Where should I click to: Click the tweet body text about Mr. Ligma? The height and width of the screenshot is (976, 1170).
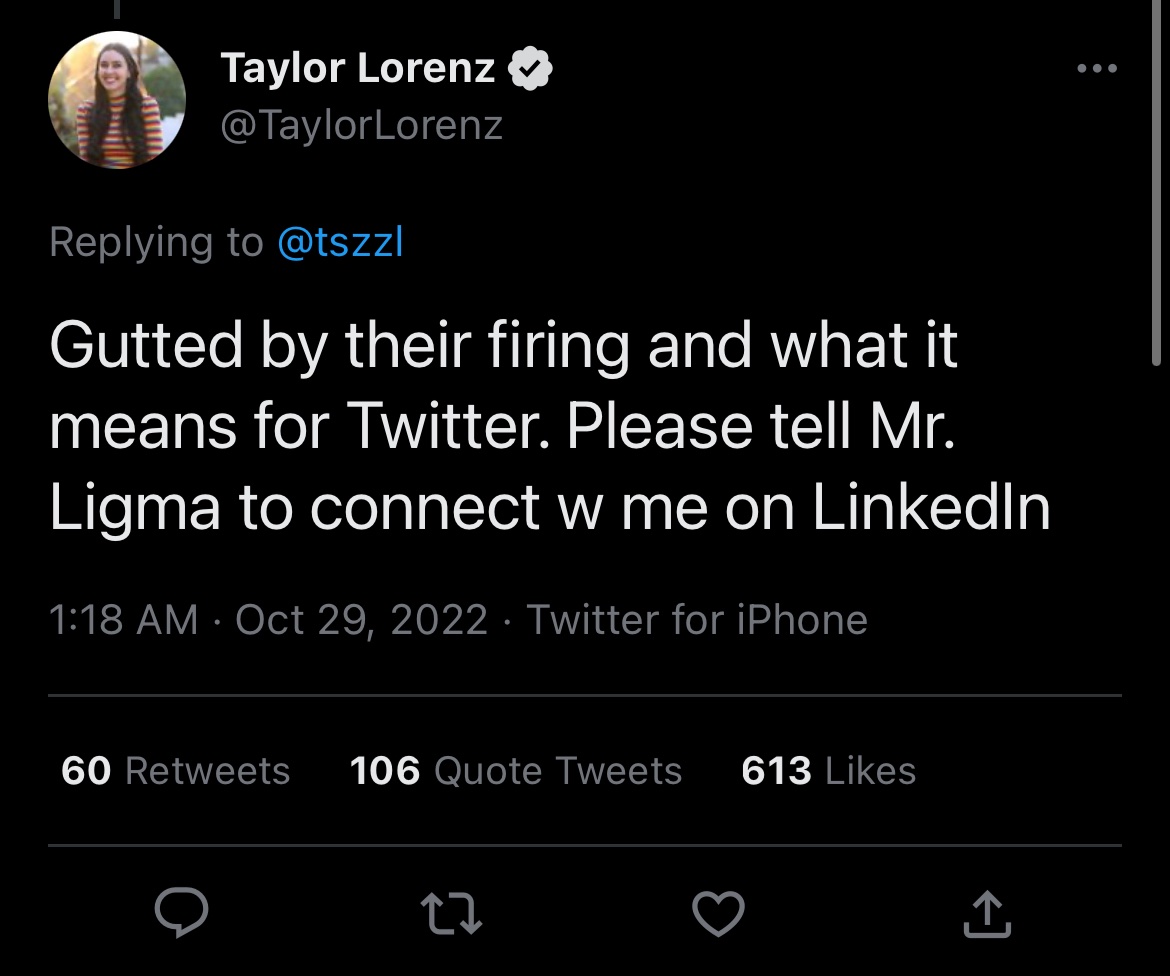click(x=549, y=427)
